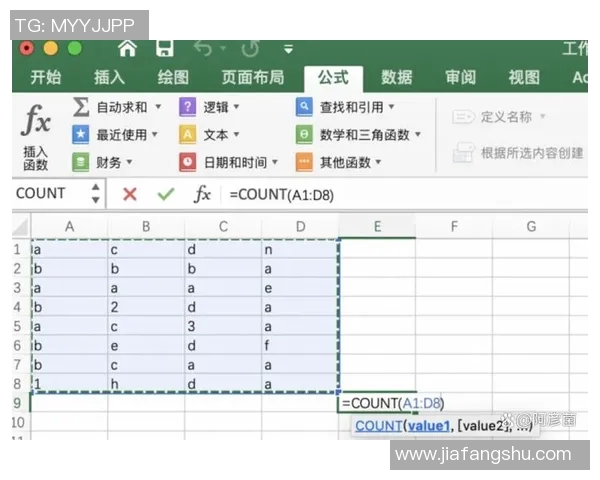Cancel formula entry with red X
Image resolution: width=600 pixels, height=480 pixels.
(130, 194)
